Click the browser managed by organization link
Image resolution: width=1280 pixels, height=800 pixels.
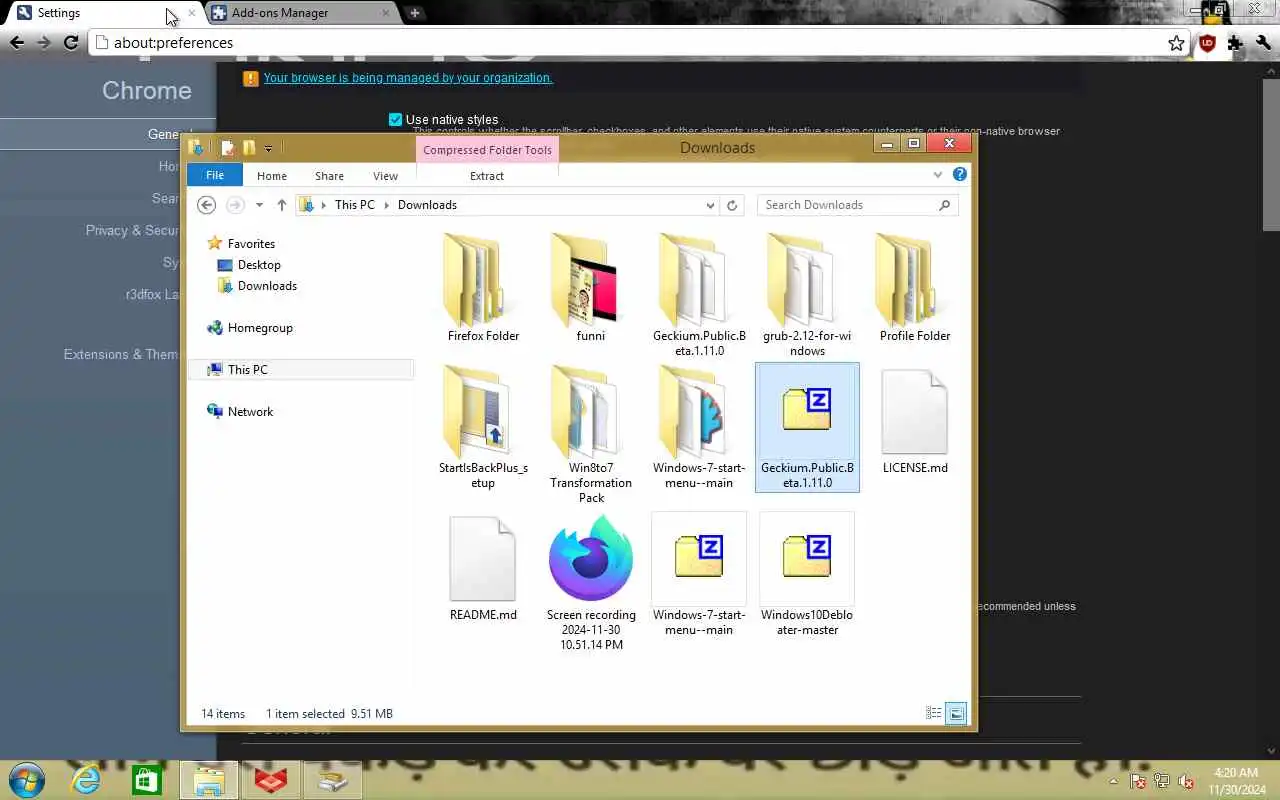[x=407, y=78]
